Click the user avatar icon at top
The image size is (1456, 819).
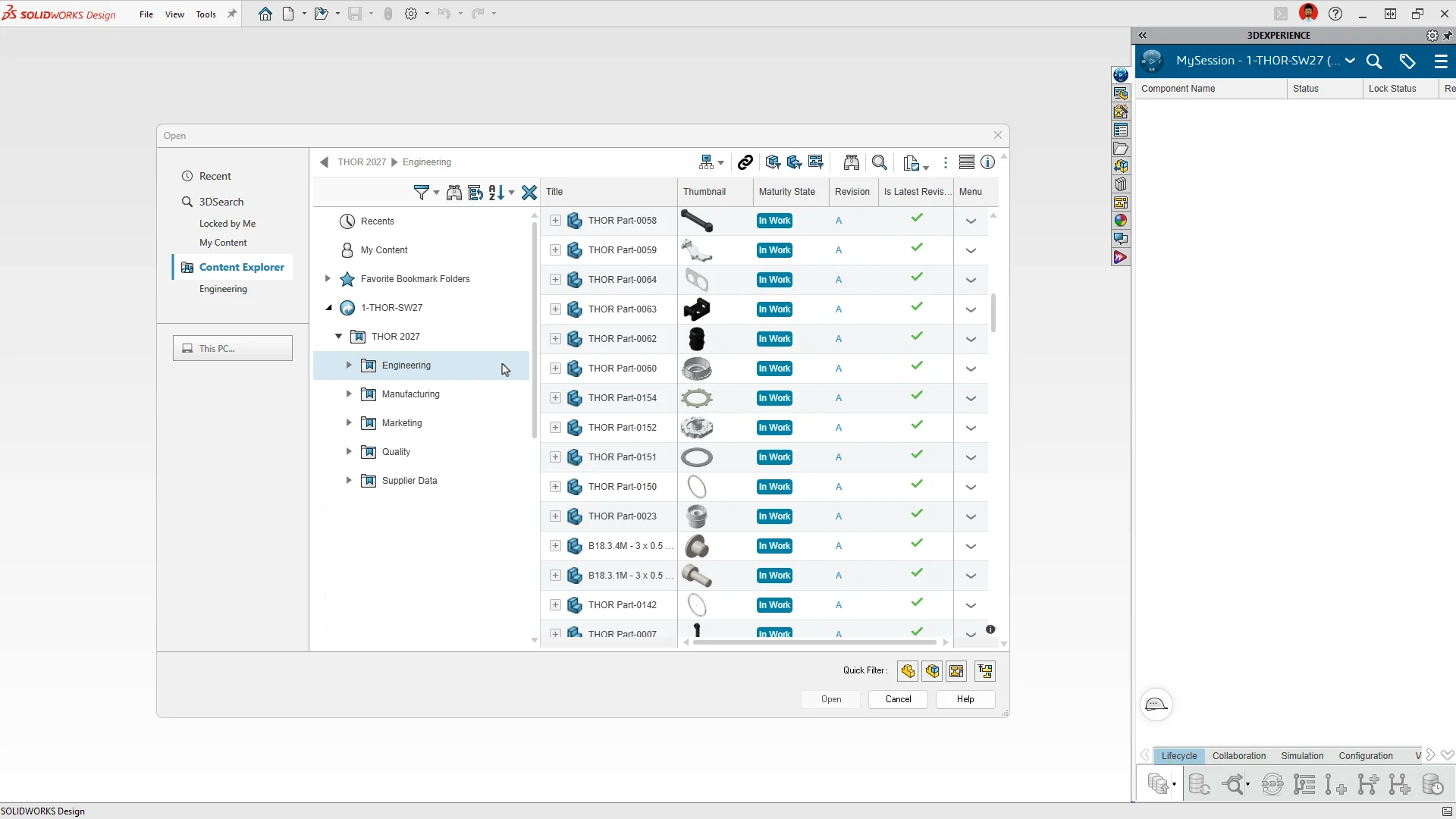coord(1308,13)
